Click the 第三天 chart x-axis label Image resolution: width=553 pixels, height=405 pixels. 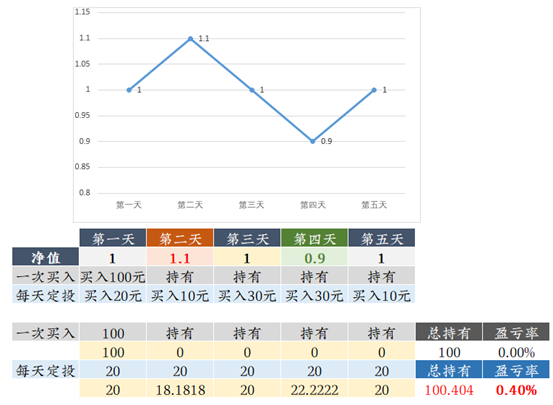pos(251,205)
